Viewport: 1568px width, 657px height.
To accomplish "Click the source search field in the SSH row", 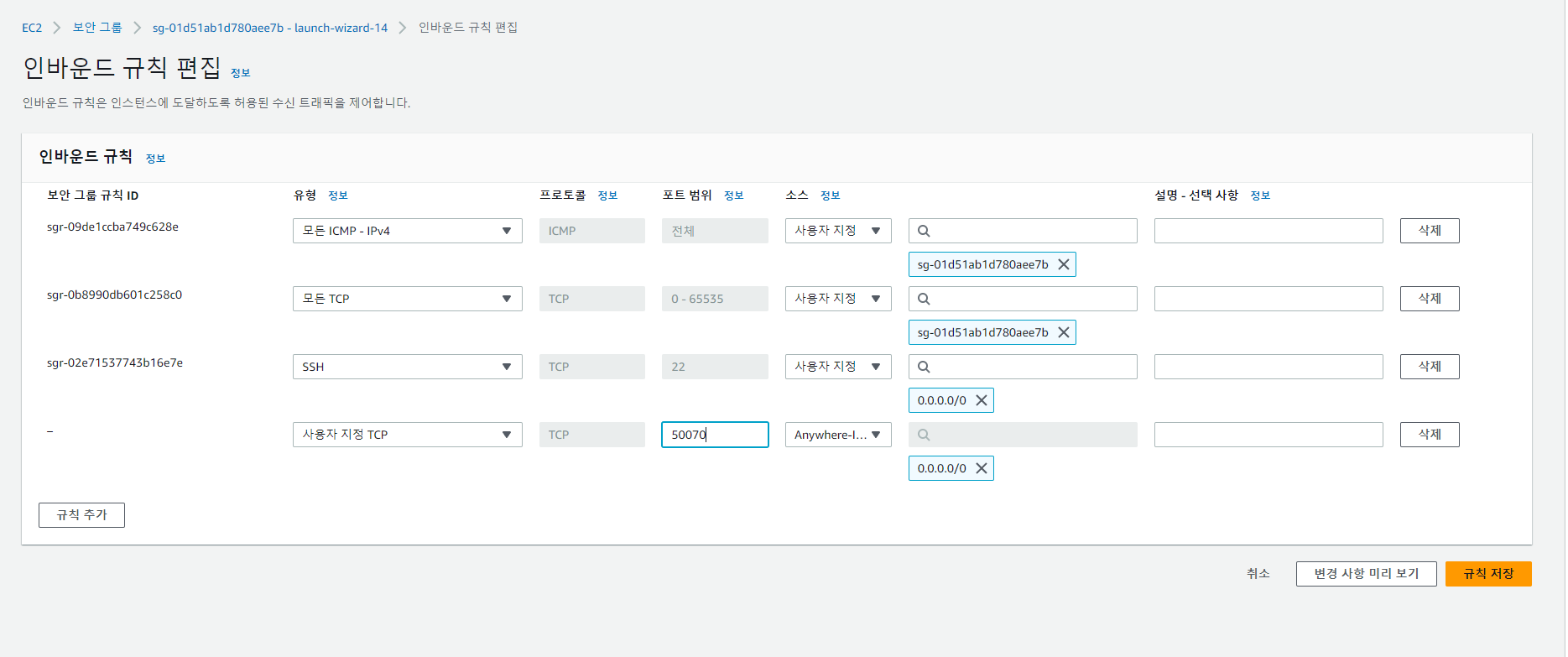I will [x=1023, y=367].
